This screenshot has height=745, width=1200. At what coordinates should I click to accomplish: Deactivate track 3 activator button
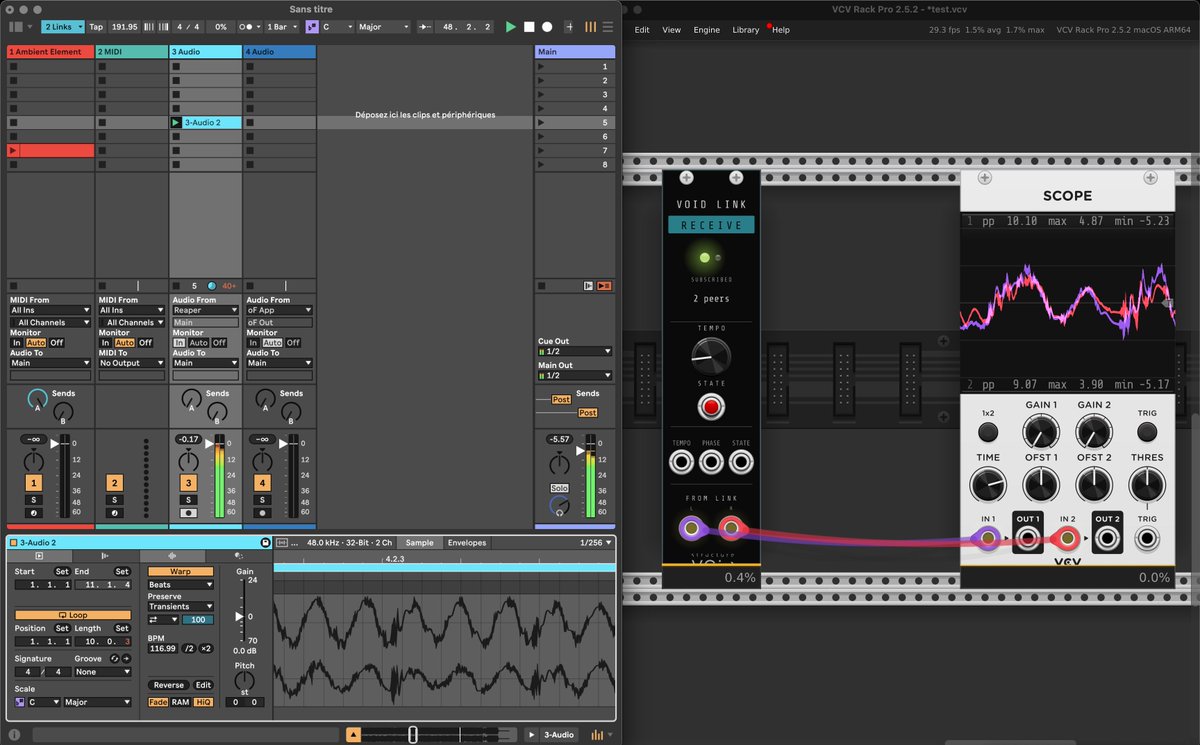188,483
